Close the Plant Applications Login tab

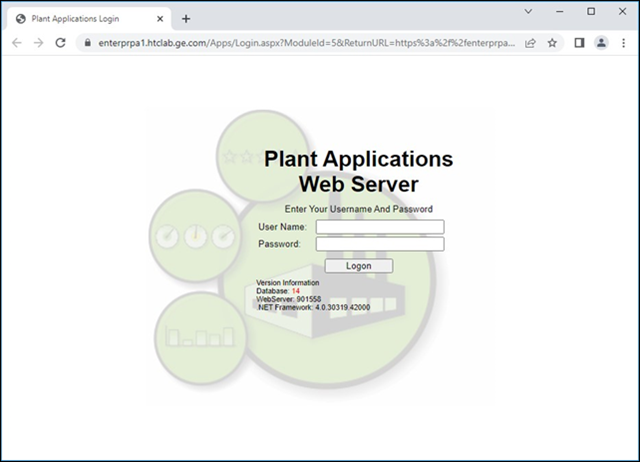(160, 19)
